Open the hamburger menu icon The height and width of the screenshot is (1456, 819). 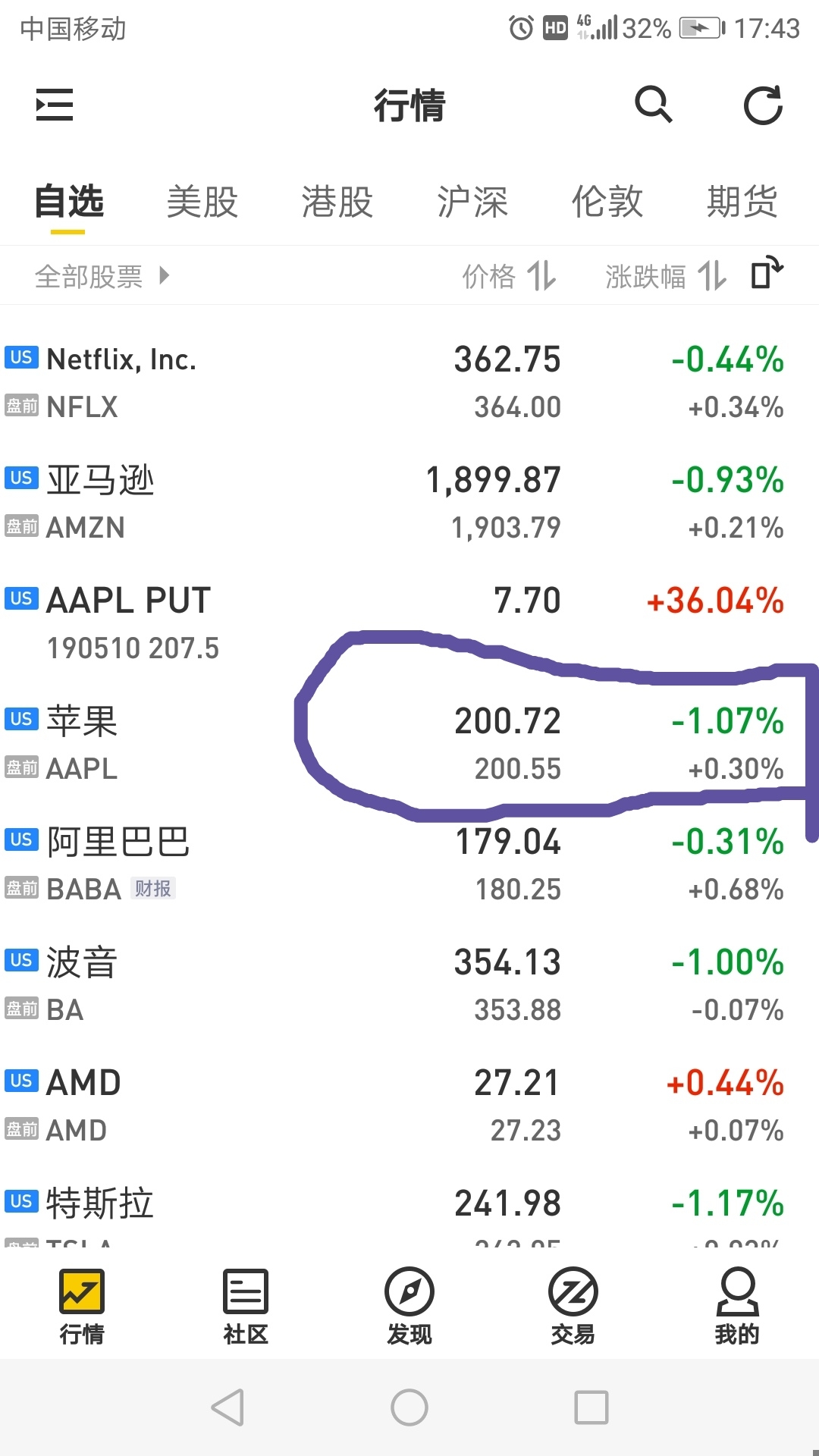pos(55,105)
